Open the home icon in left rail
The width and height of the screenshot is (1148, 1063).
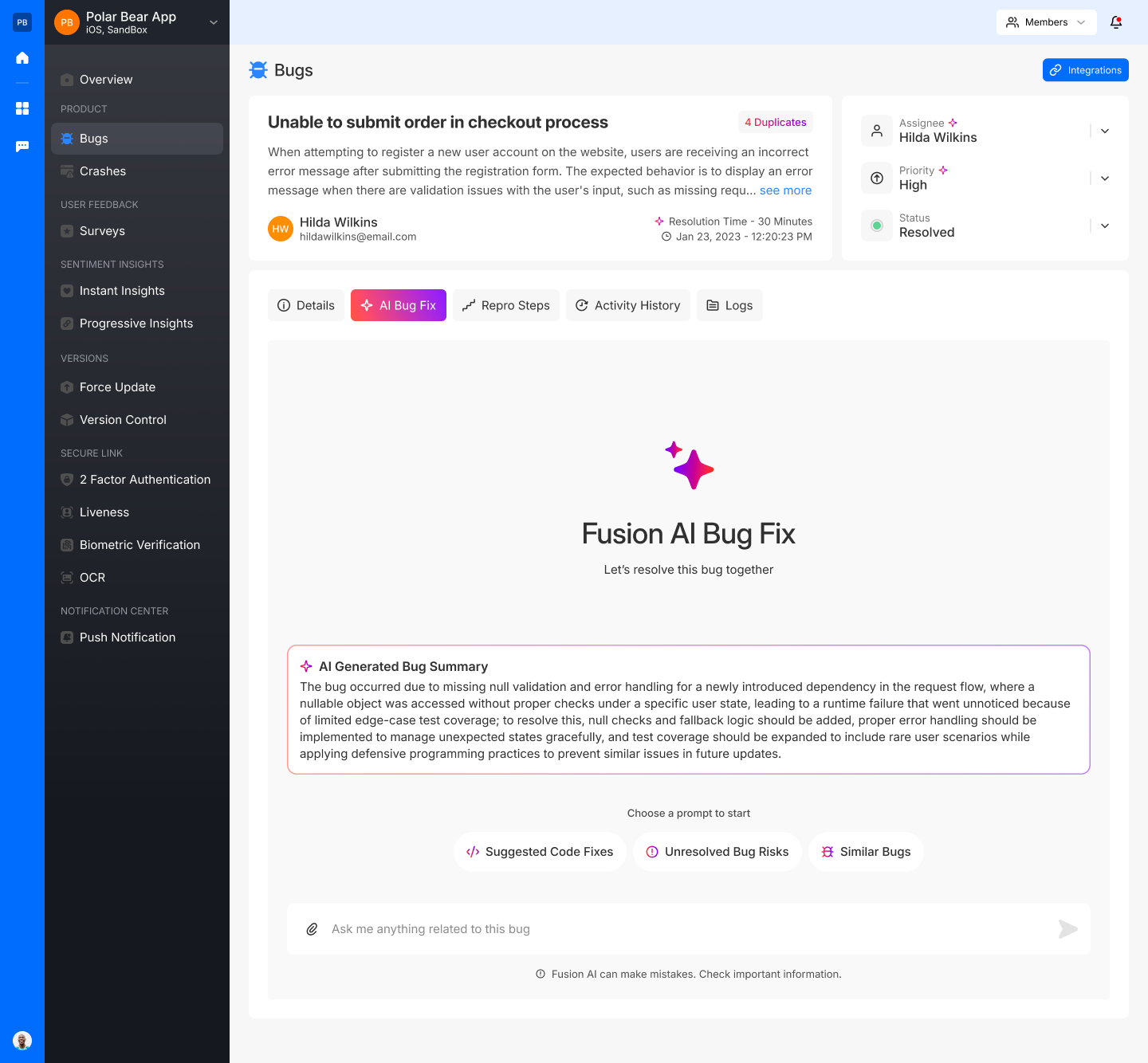tap(22, 57)
